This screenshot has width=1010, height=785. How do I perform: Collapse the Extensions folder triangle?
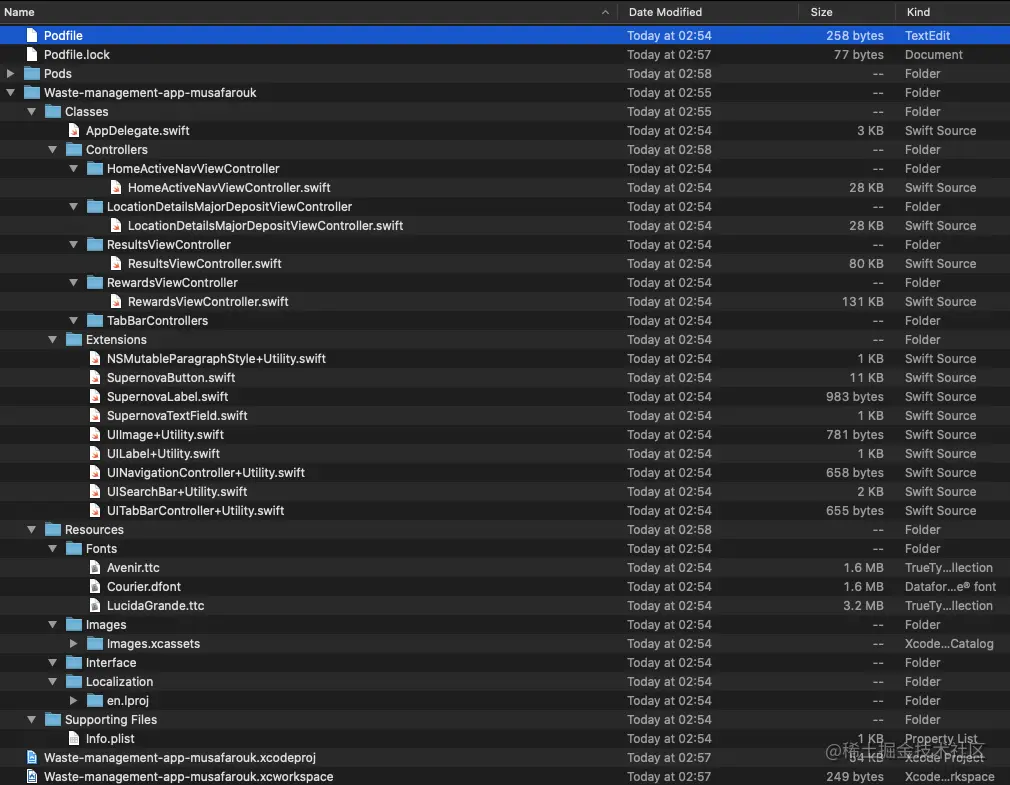[53, 339]
